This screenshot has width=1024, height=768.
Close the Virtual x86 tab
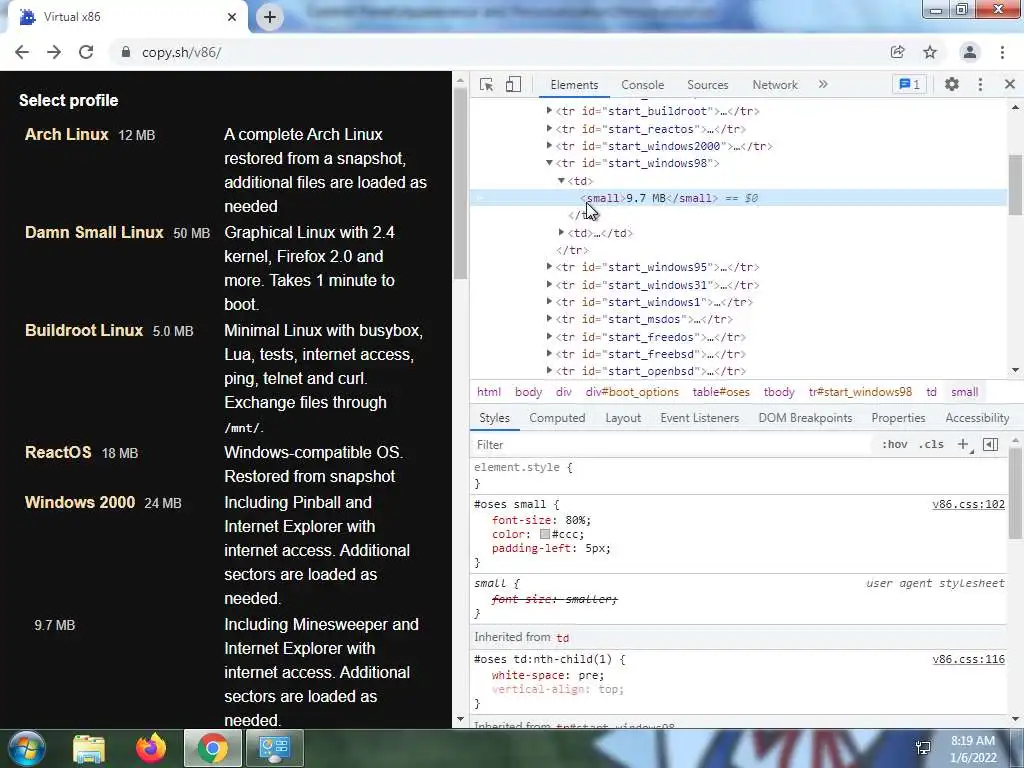(x=232, y=17)
